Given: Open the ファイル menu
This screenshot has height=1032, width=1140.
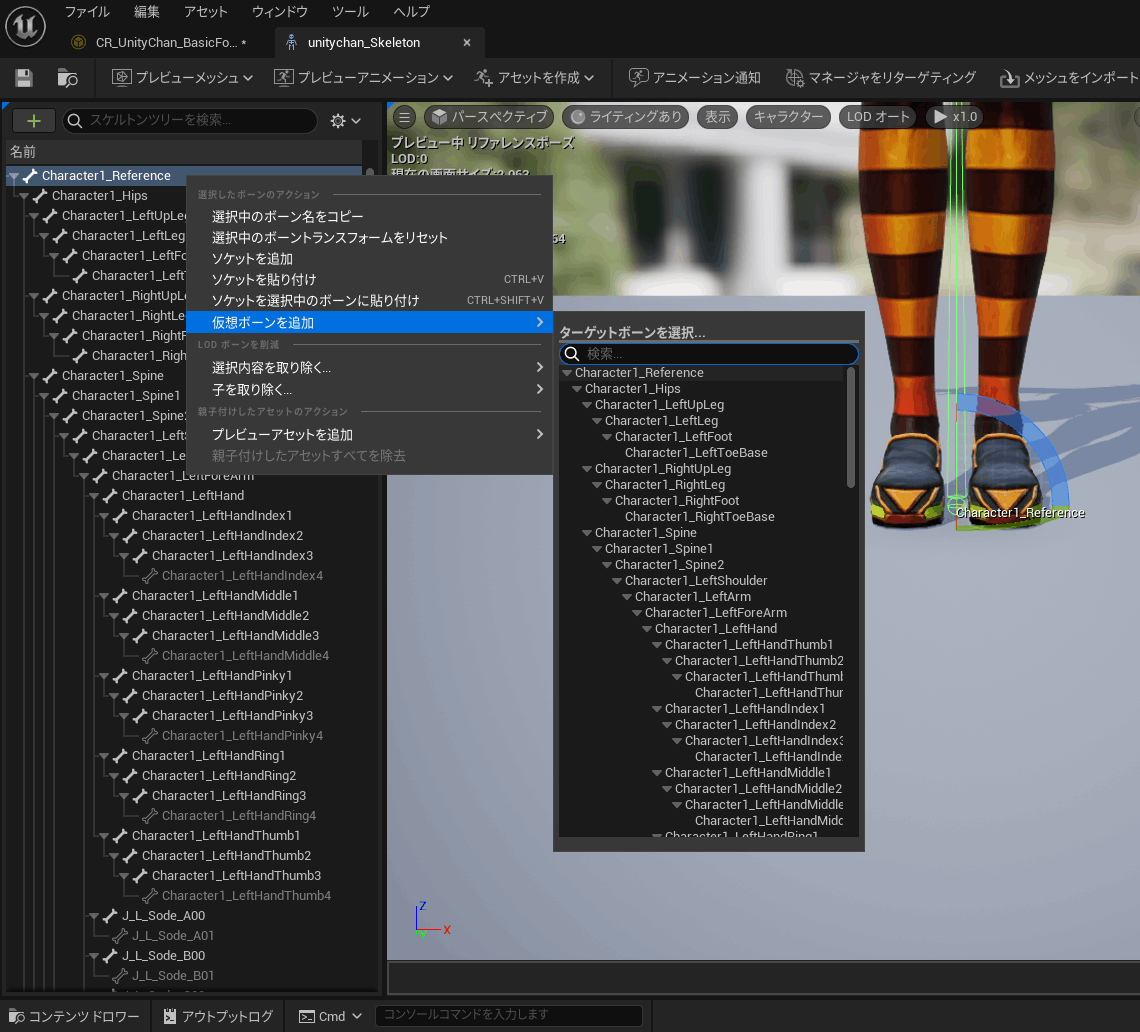Looking at the screenshot, I should [87, 12].
